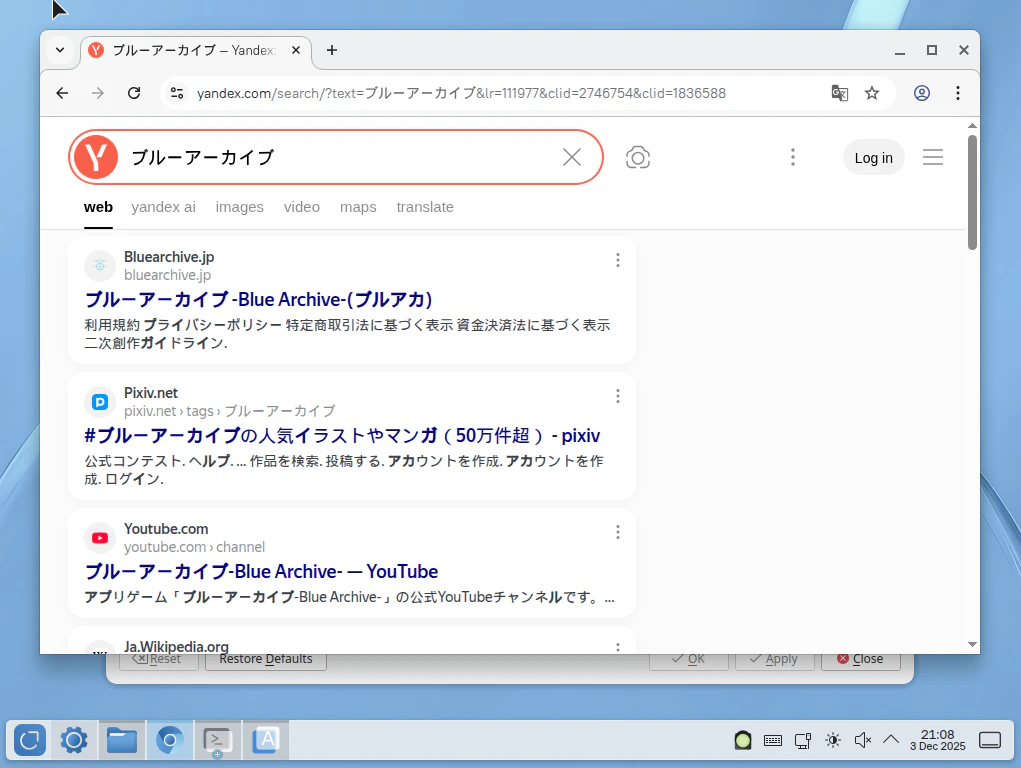View site information icon in address bar
Image resolution: width=1021 pixels, height=768 pixels.
click(x=177, y=93)
